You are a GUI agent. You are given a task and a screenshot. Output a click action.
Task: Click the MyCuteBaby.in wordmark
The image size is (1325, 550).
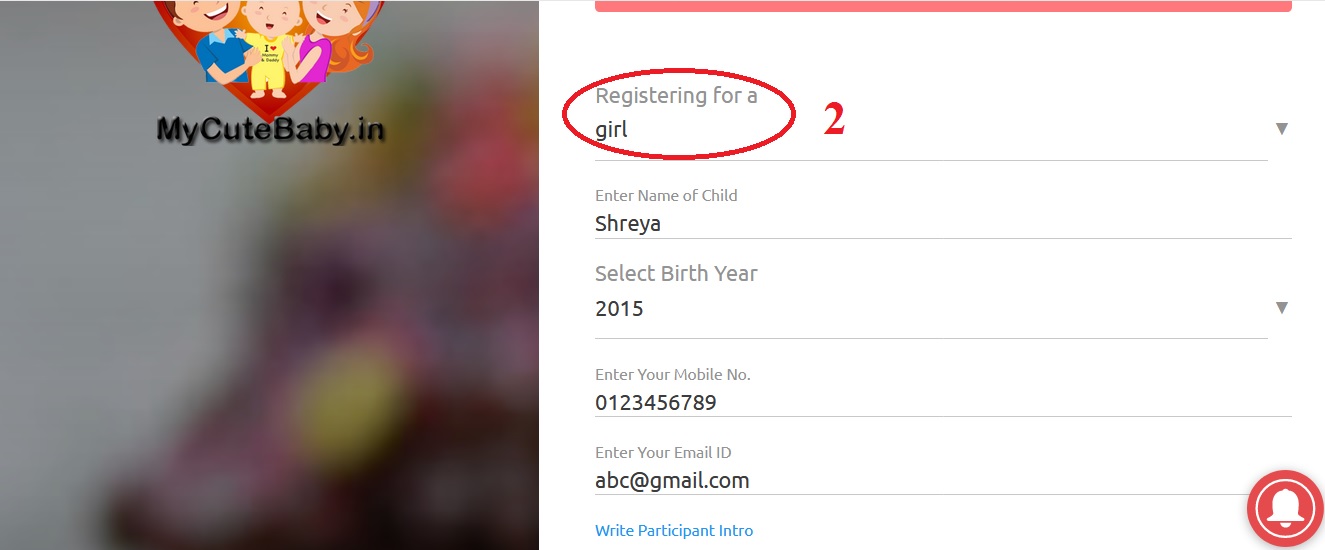270,129
